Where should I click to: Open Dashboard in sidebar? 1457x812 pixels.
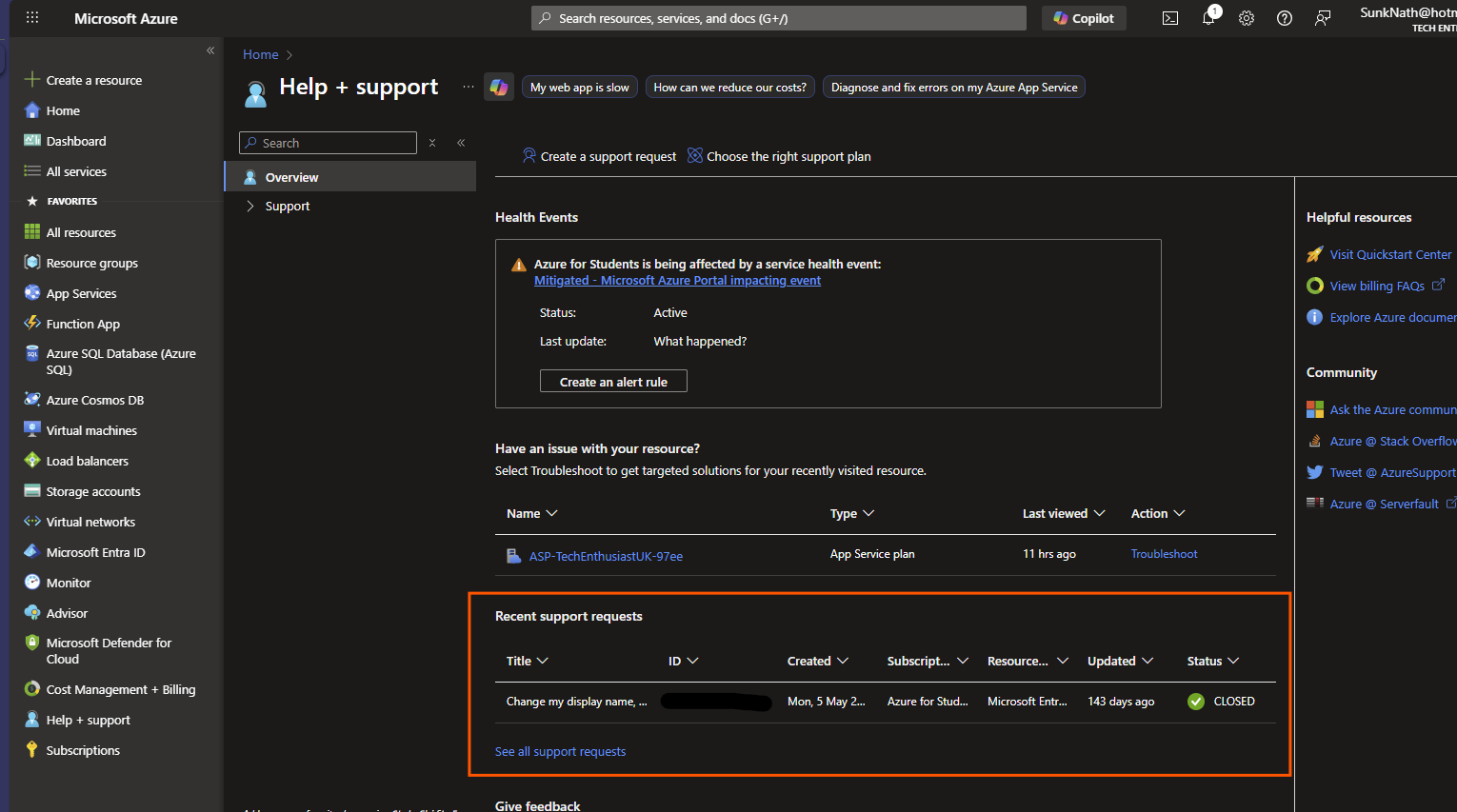click(x=76, y=141)
